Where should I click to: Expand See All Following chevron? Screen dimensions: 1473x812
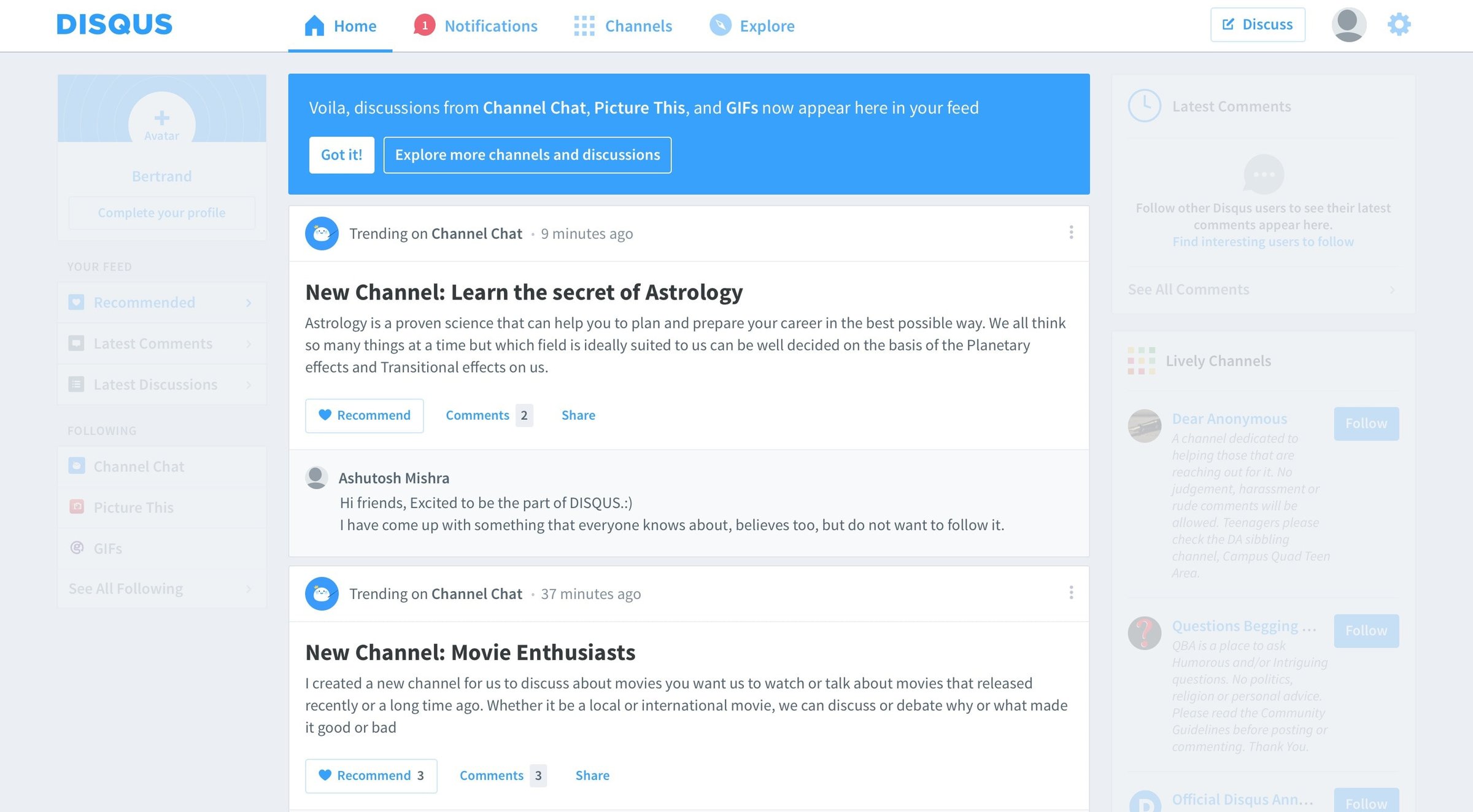point(249,589)
